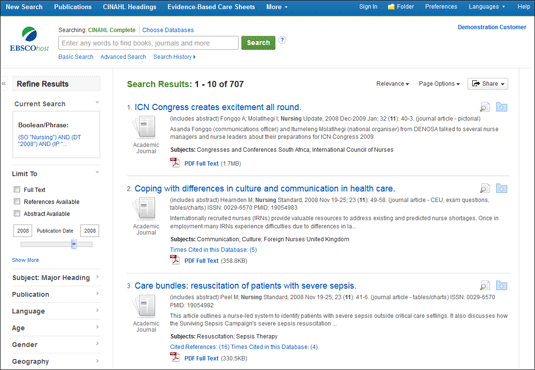Open Preferences in top bar

click(x=441, y=6)
